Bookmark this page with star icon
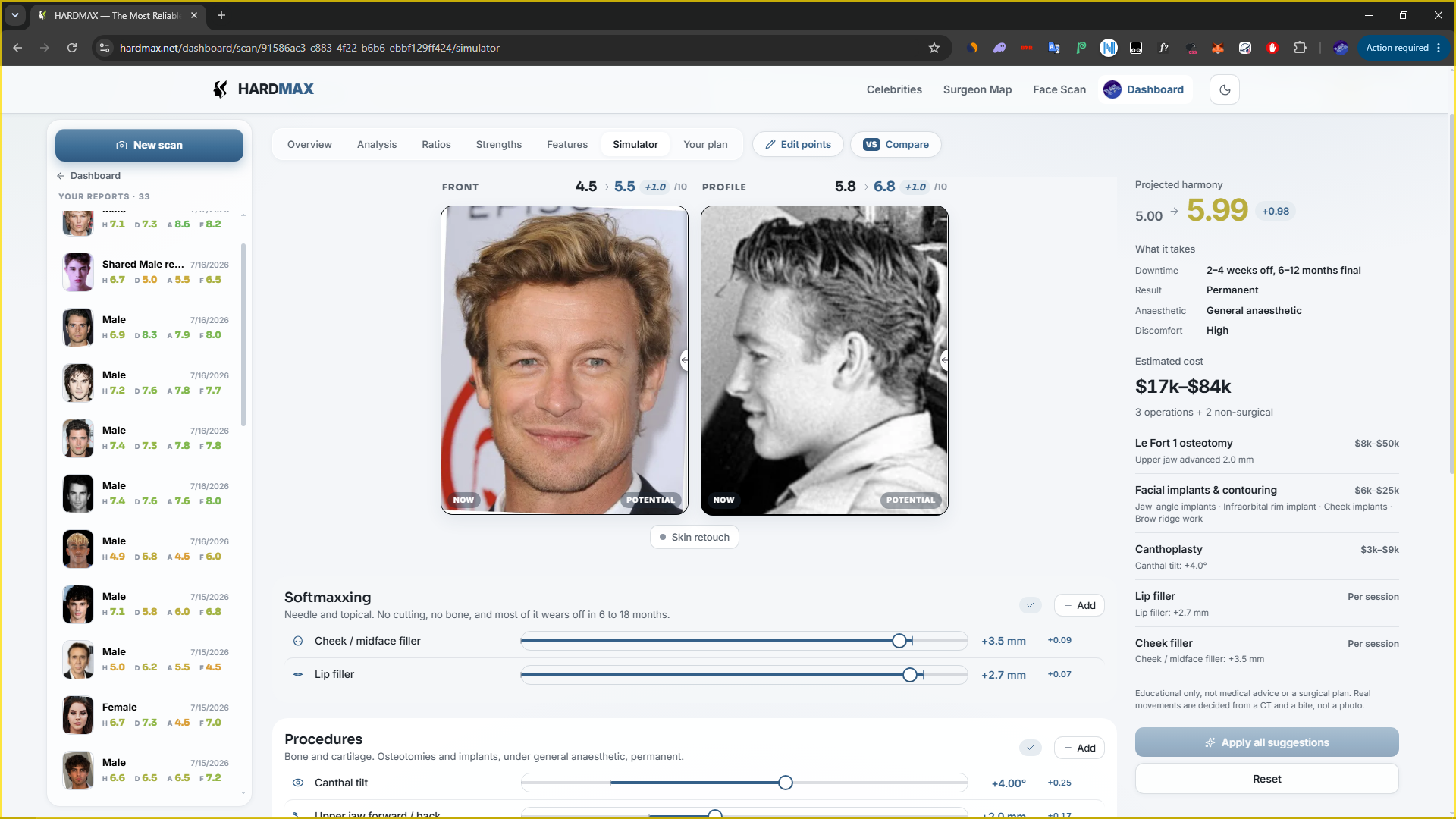Screen dimensions: 1456x819 [x=934, y=48]
